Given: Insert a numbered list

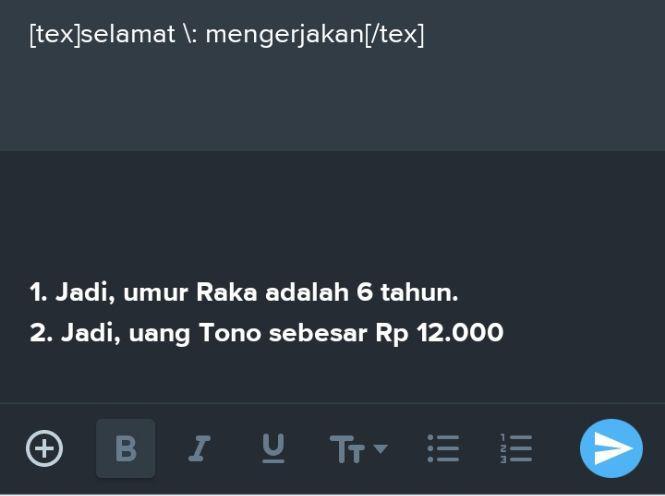Looking at the screenshot, I should (516, 448).
